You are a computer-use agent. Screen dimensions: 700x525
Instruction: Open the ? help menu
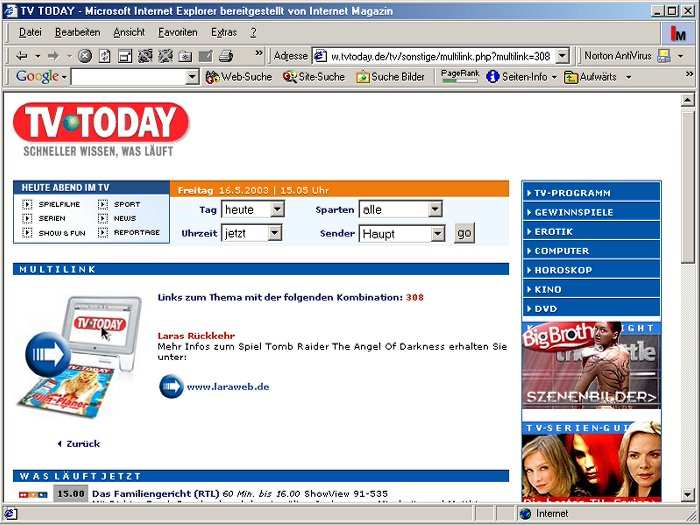[x=253, y=33]
